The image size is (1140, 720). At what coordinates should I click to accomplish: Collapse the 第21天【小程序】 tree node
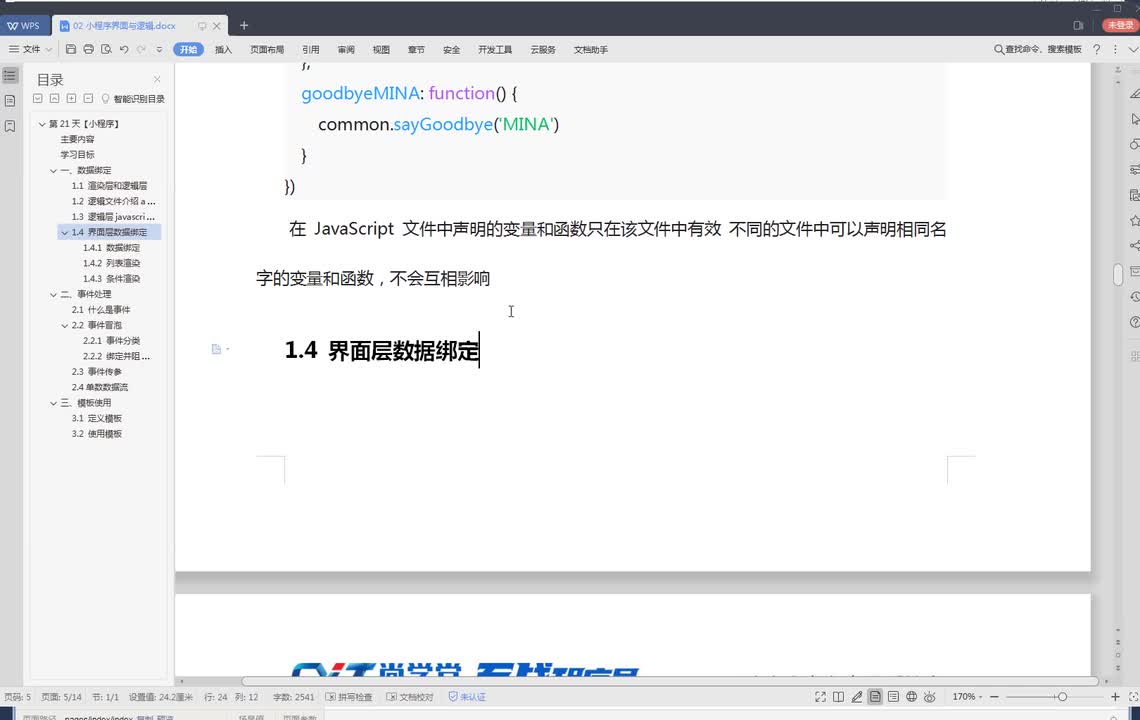pyautogui.click(x=42, y=124)
